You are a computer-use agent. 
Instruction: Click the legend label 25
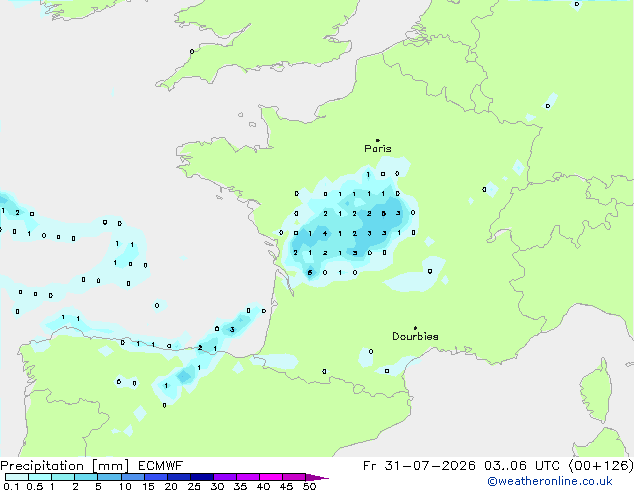point(194,486)
